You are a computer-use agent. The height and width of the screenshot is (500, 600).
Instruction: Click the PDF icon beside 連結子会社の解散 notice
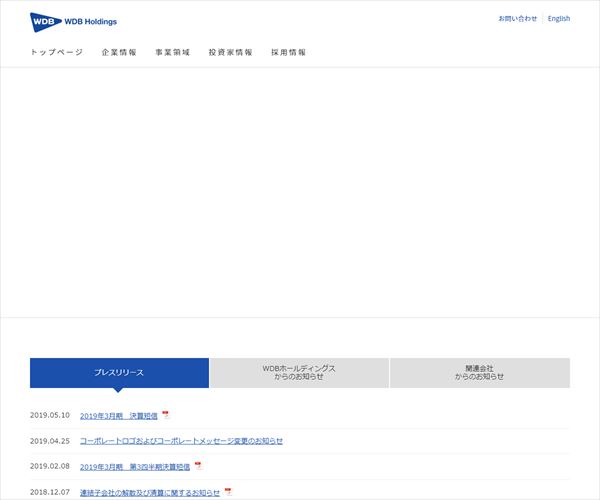click(228, 491)
